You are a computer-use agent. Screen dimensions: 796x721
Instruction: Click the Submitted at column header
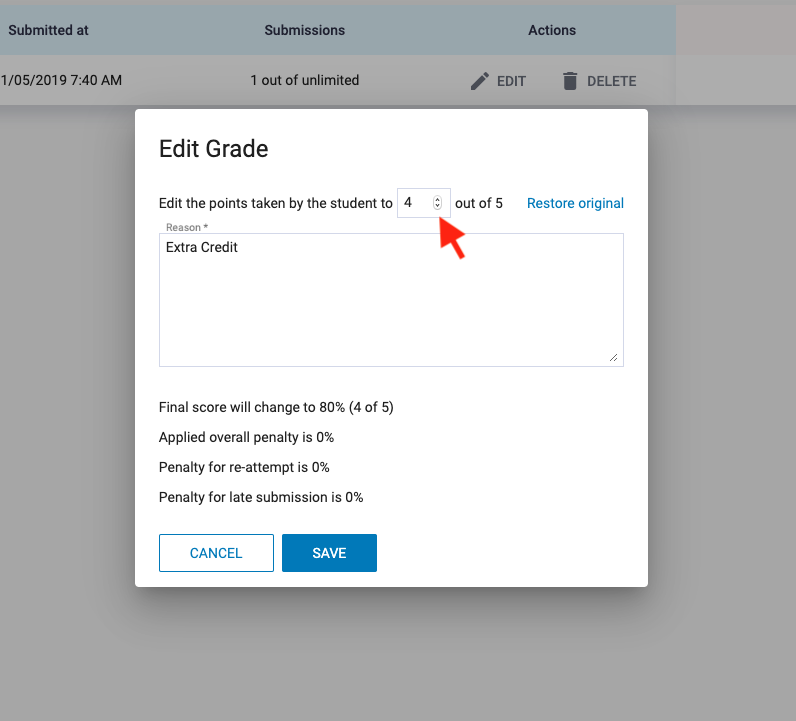pos(48,30)
